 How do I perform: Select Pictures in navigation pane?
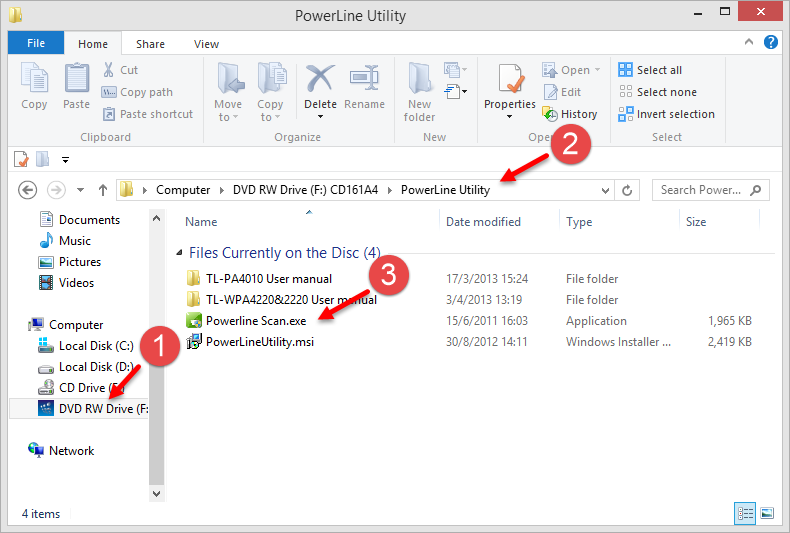70,262
